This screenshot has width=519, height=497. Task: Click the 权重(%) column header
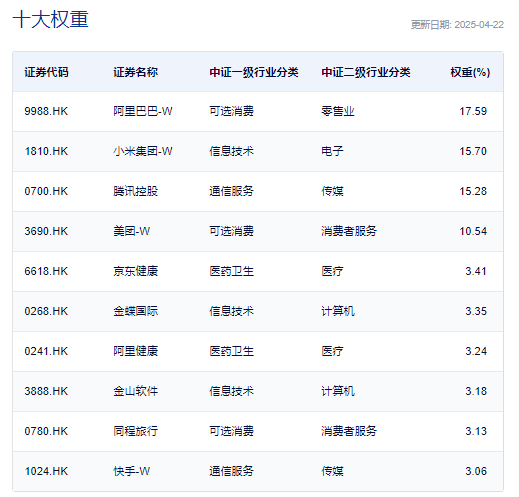(470, 72)
